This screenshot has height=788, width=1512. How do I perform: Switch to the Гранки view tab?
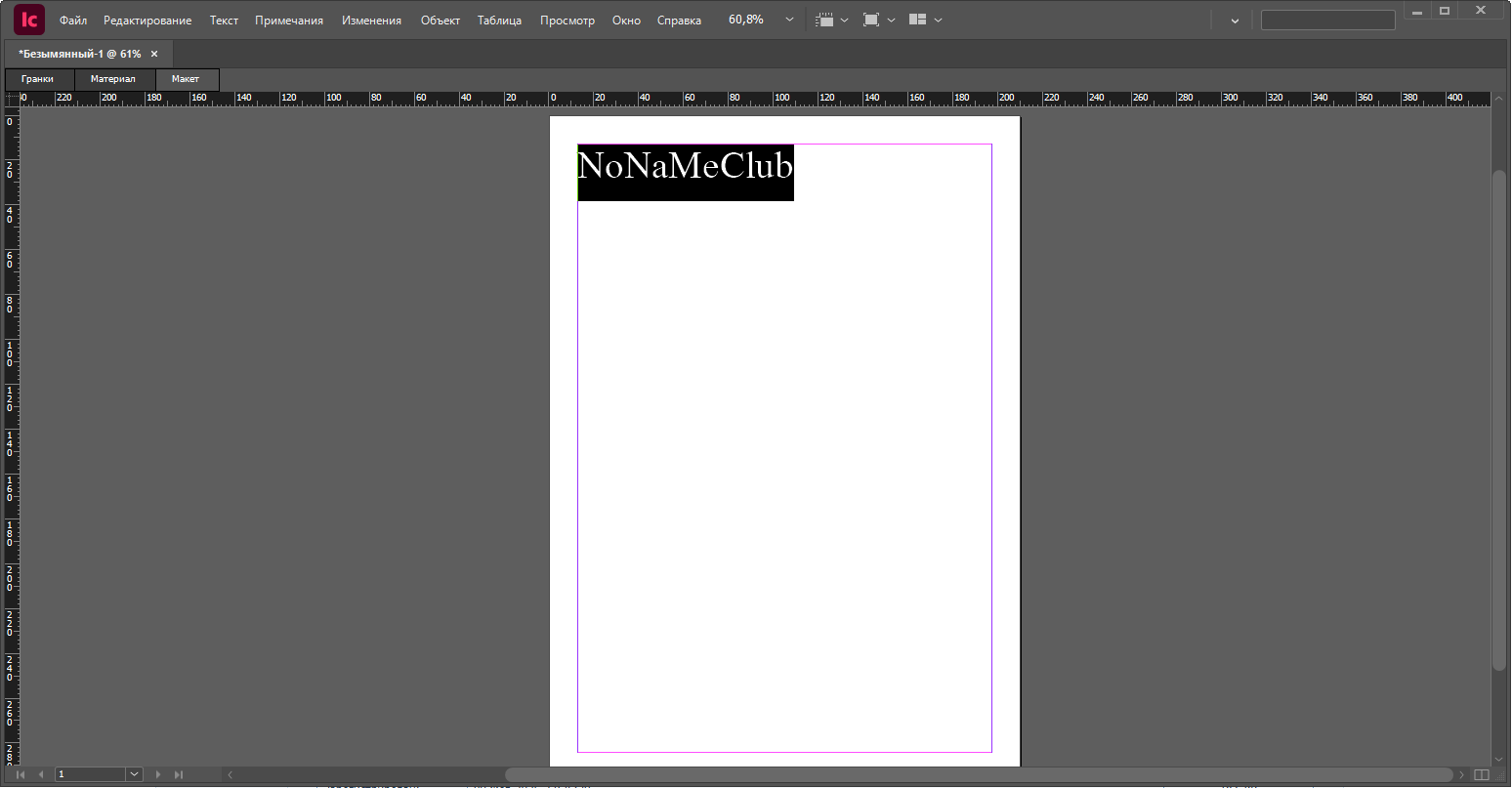[x=37, y=79]
